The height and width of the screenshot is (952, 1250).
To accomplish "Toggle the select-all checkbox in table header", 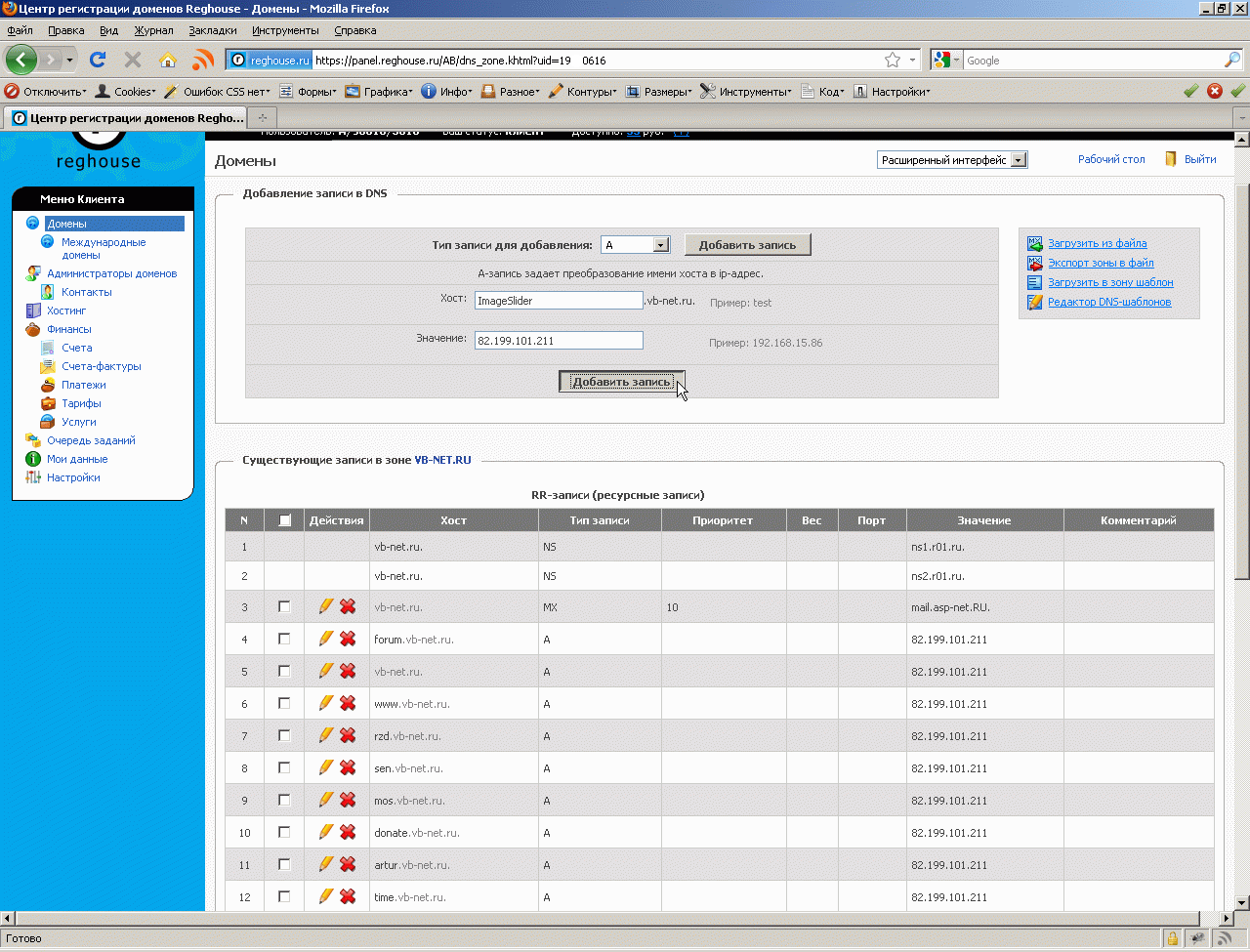I will coord(284,520).
